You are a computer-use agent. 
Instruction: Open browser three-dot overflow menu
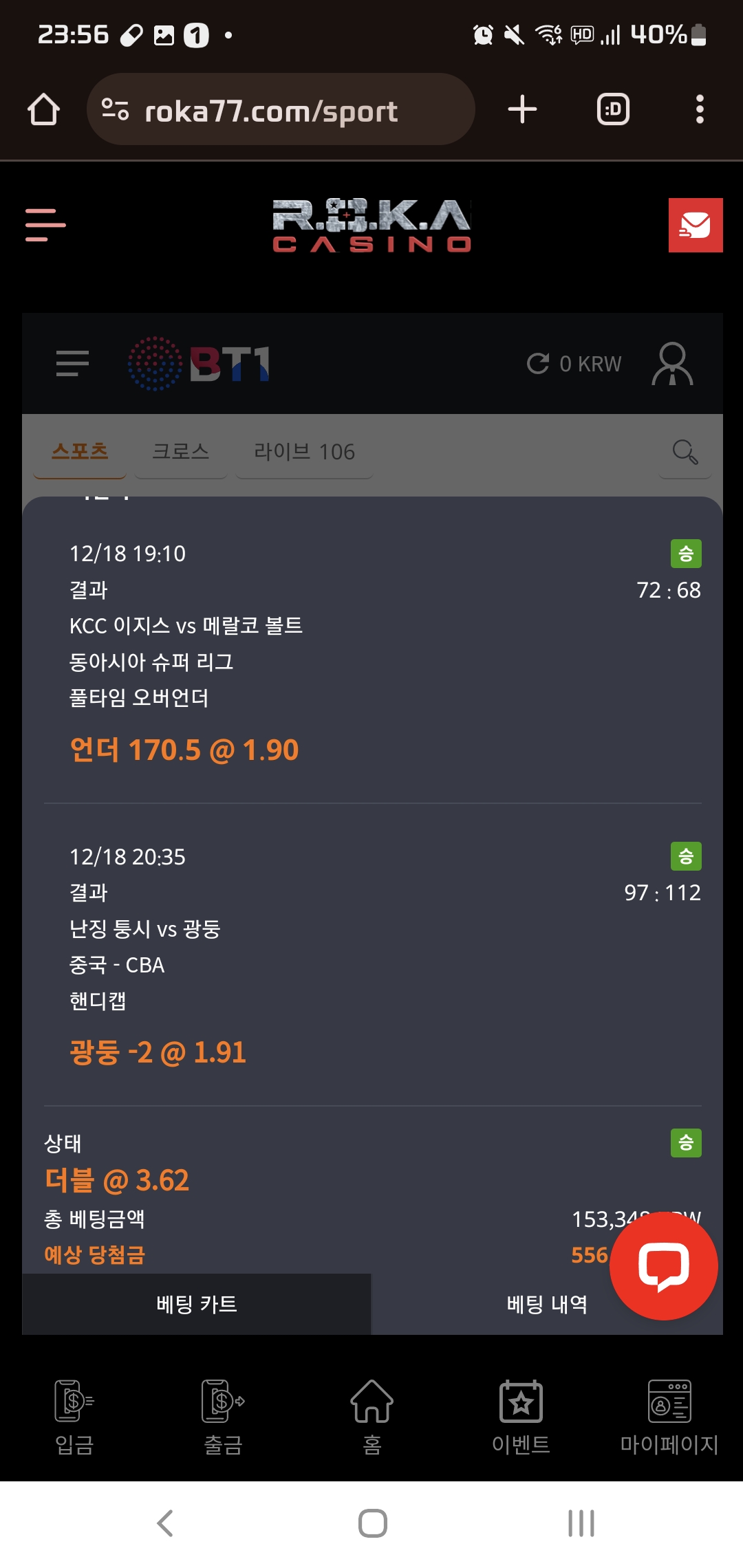coord(700,110)
